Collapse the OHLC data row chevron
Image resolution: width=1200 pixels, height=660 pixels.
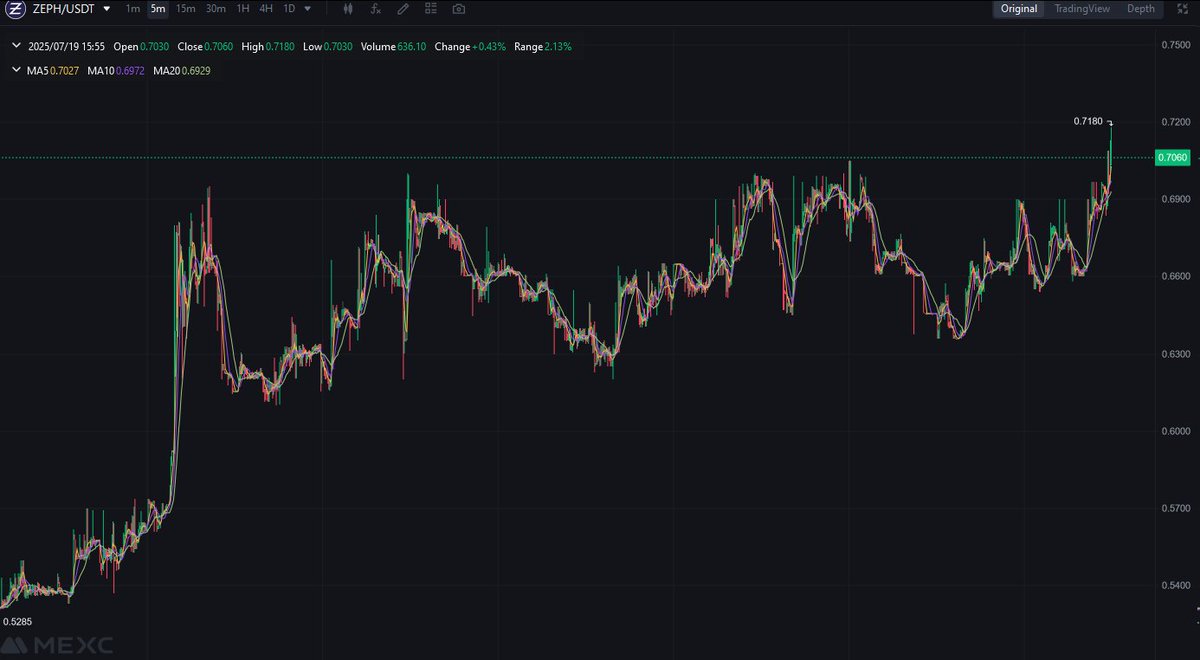16,47
